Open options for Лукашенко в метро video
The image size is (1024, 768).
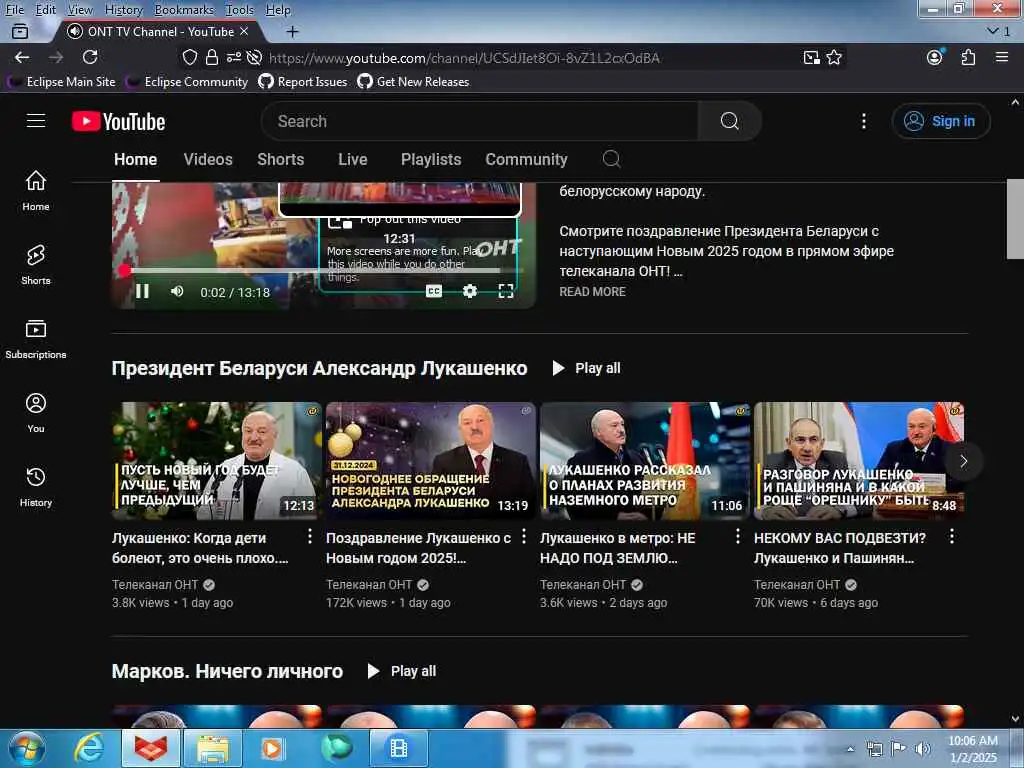point(738,537)
